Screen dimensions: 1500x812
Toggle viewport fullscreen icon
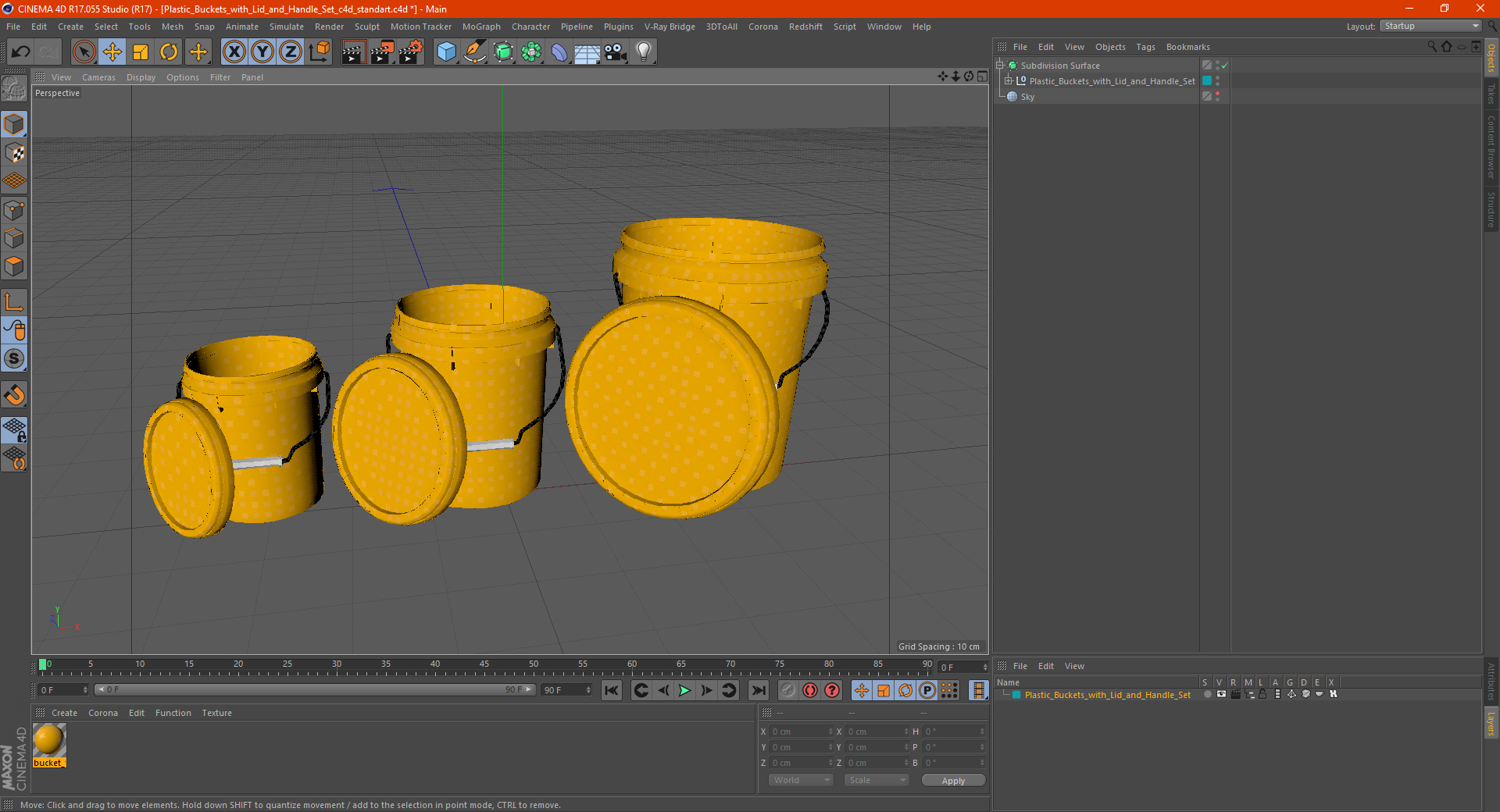click(x=982, y=77)
